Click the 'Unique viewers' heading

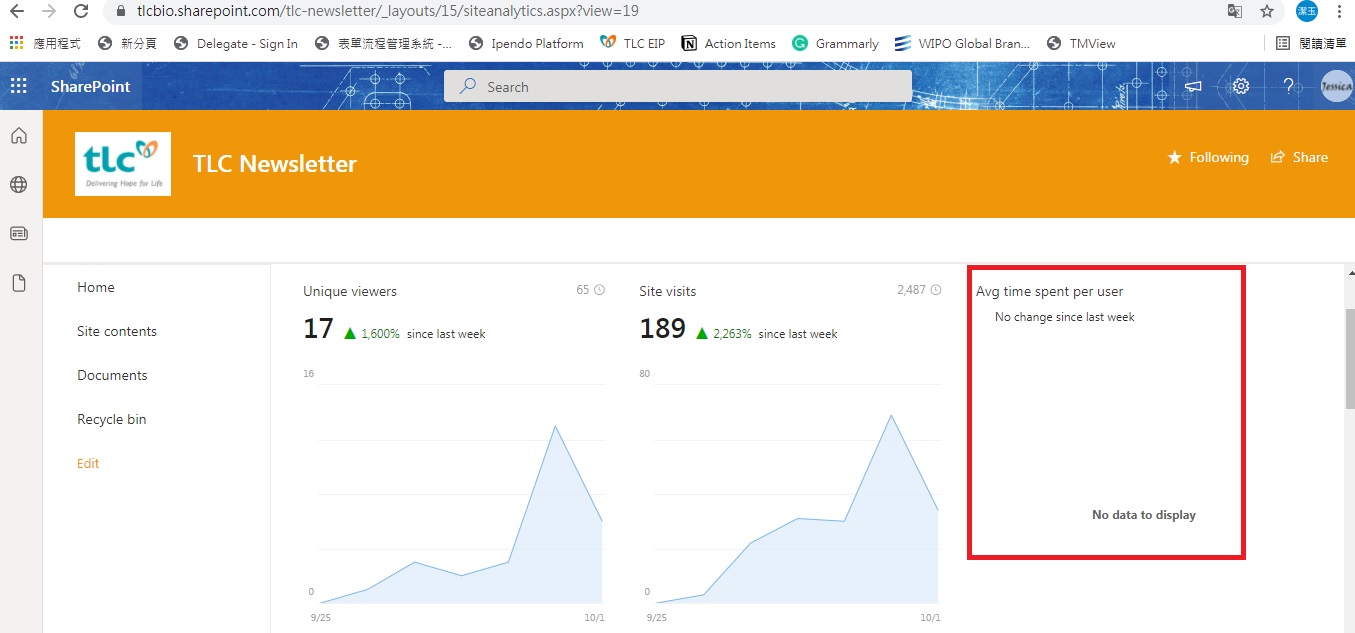(x=350, y=291)
